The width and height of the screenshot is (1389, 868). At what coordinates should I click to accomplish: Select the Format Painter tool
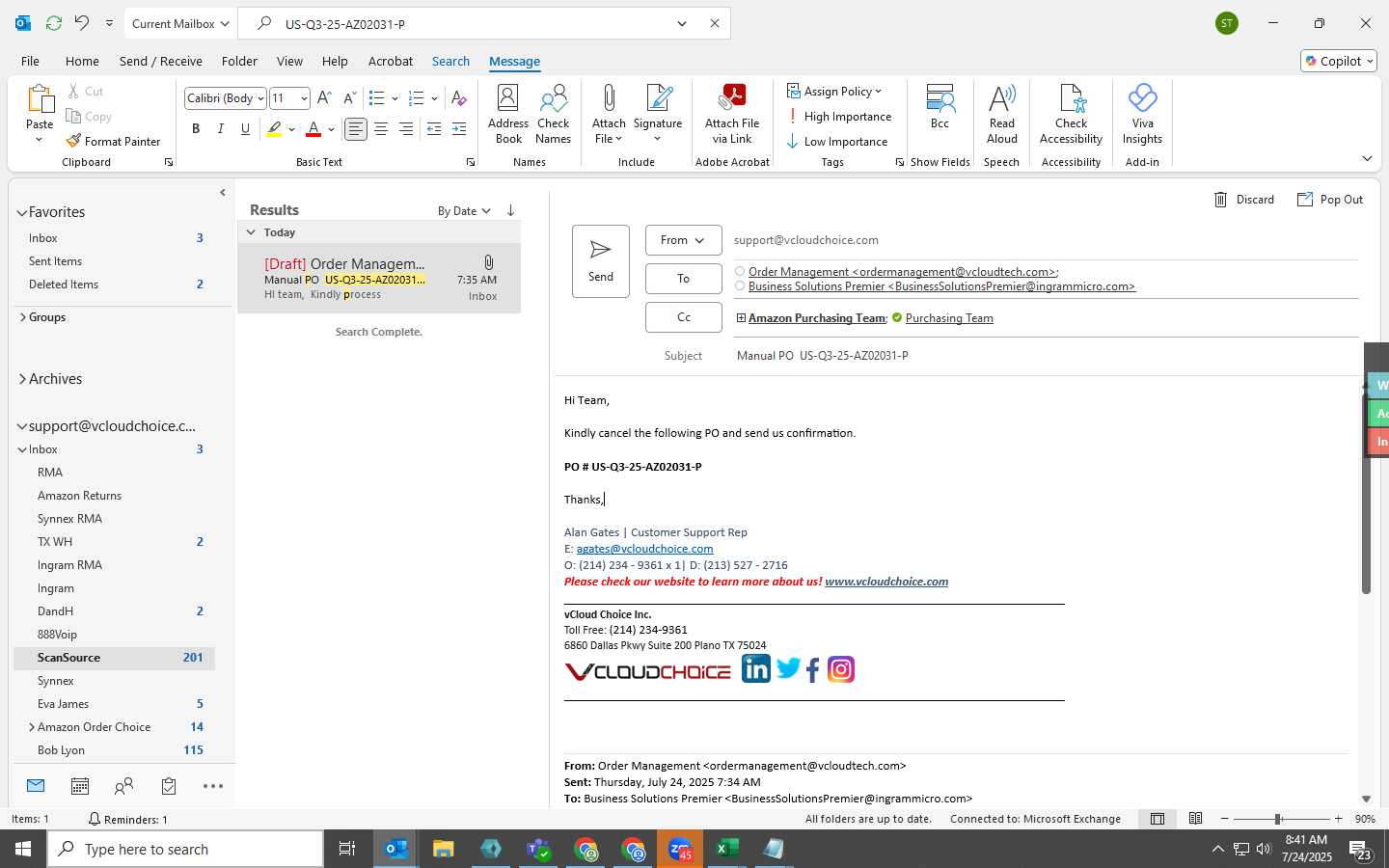(113, 141)
